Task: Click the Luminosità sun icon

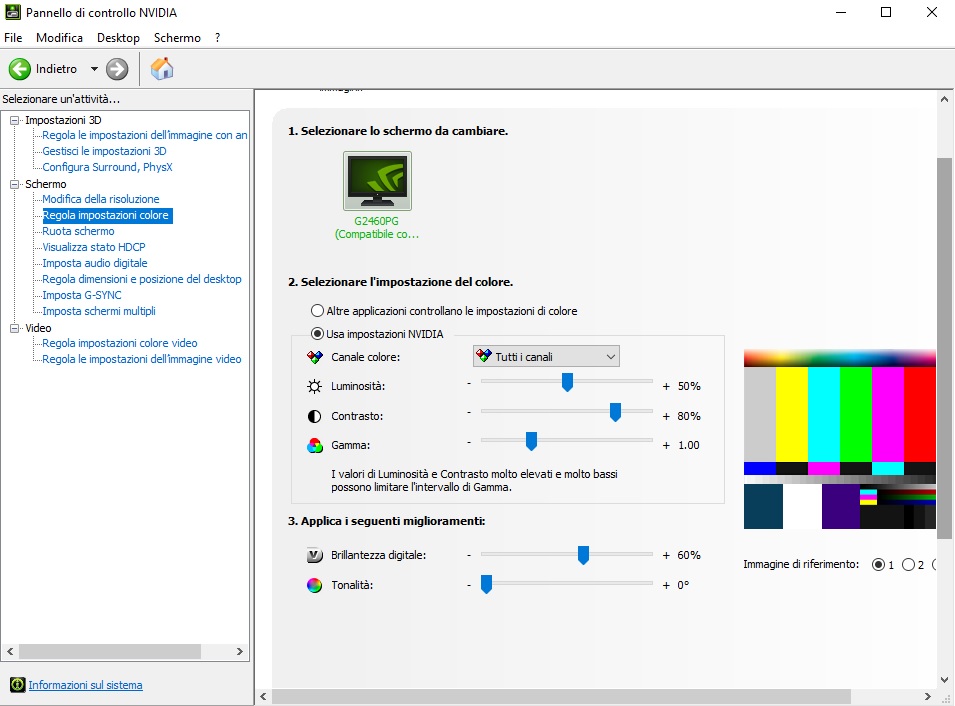Action: pyautogui.click(x=314, y=386)
